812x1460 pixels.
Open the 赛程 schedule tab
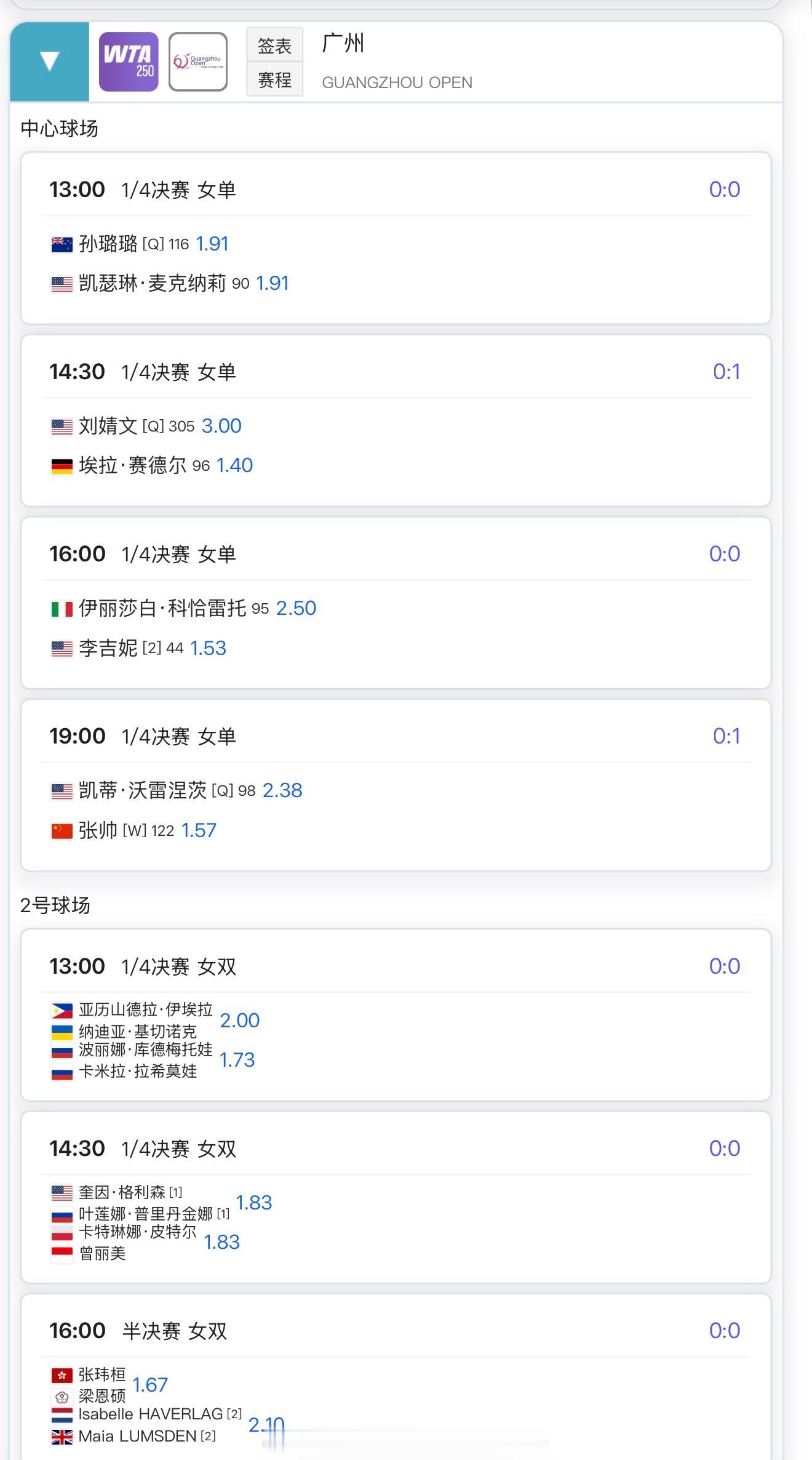click(x=274, y=80)
